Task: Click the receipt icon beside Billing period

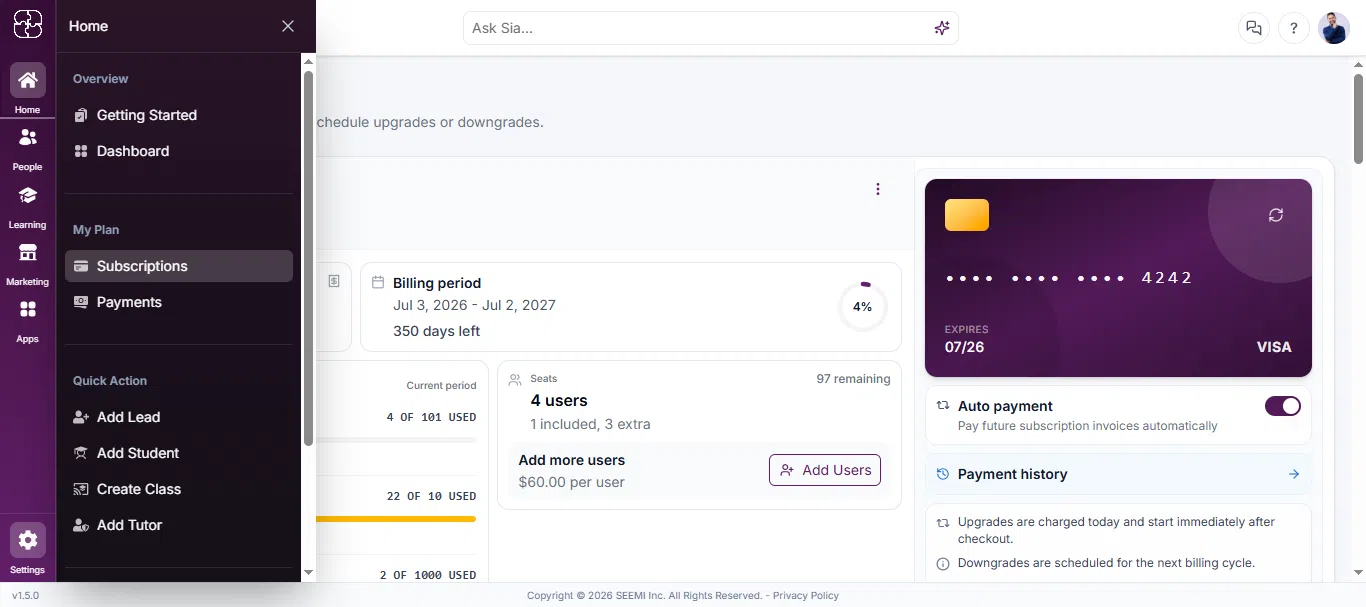Action: pos(334,281)
